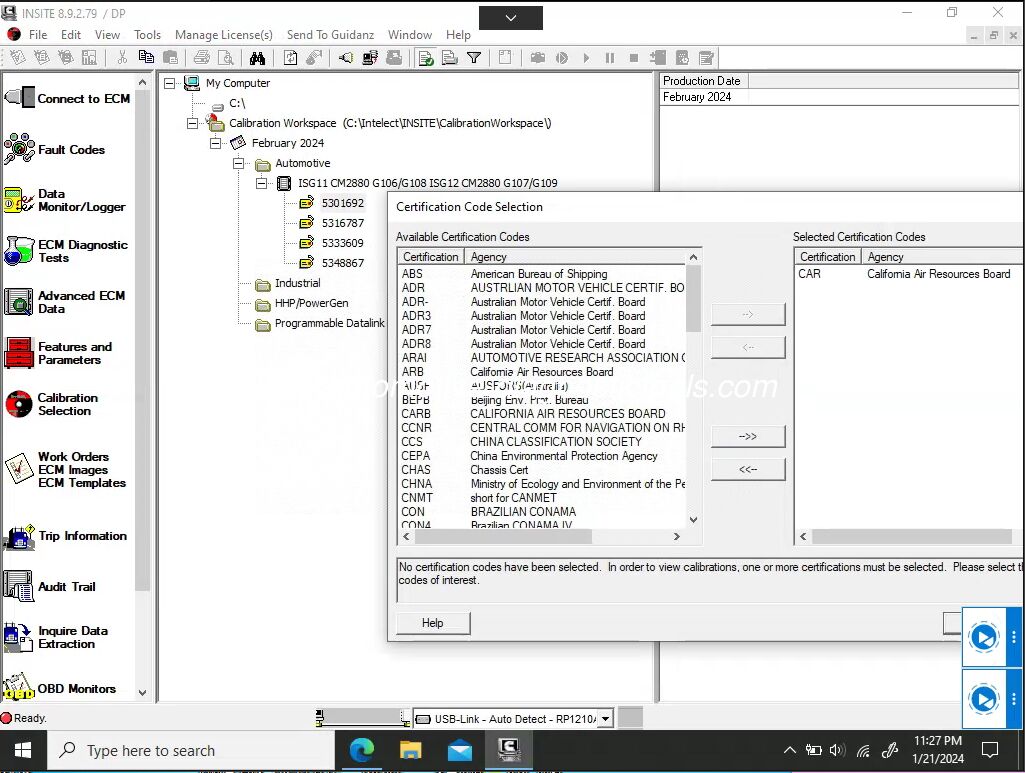Open Features and Parameters view

click(20, 353)
